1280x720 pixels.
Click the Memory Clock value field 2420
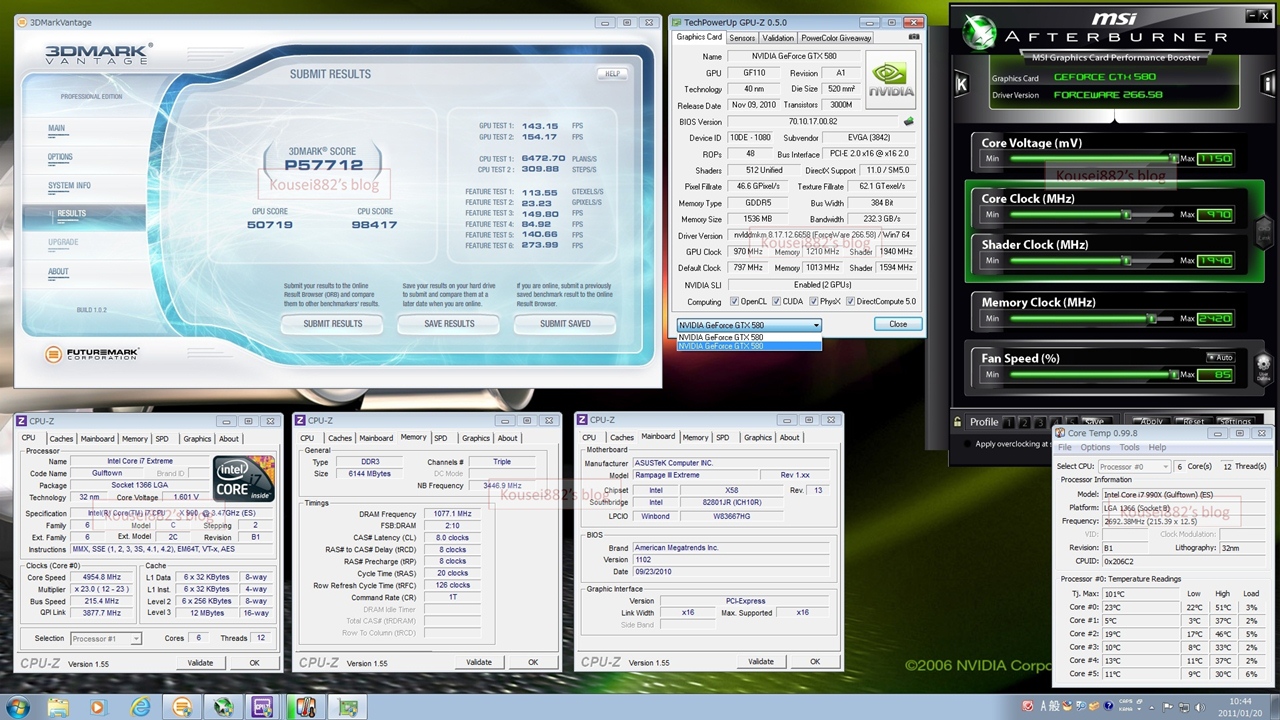[1215, 318]
